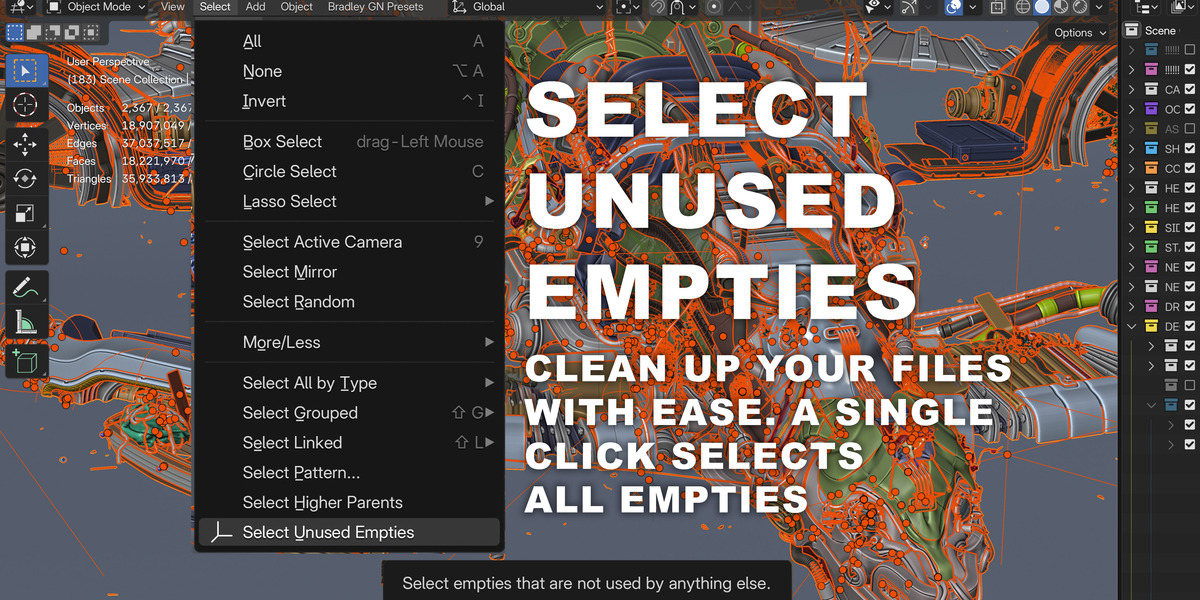Activate the Annotate pencil tool

point(25,287)
